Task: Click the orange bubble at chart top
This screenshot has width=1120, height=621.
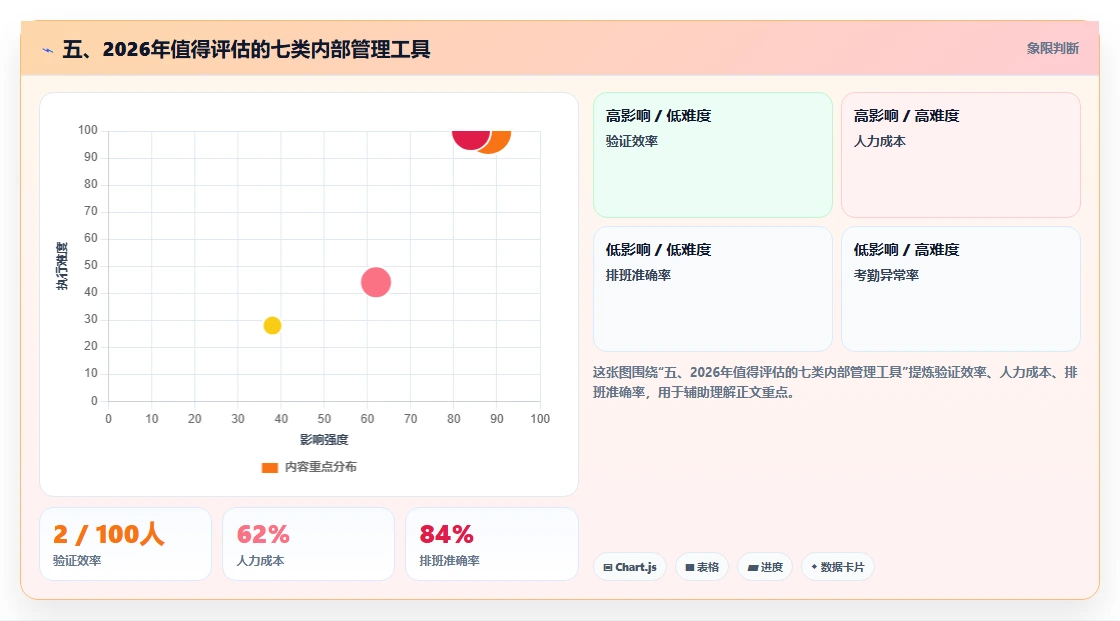Action: tap(497, 141)
